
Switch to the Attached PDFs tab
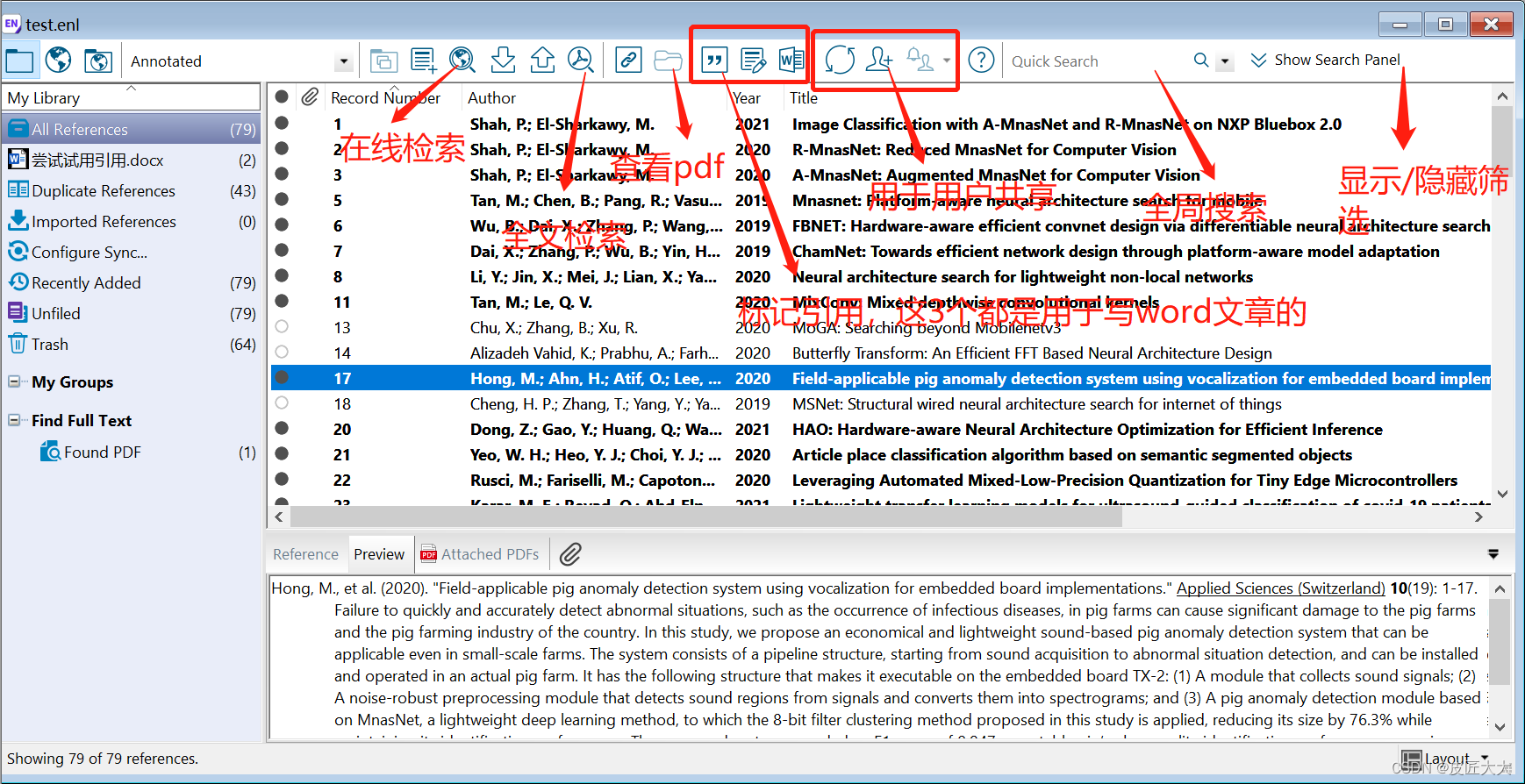click(480, 554)
